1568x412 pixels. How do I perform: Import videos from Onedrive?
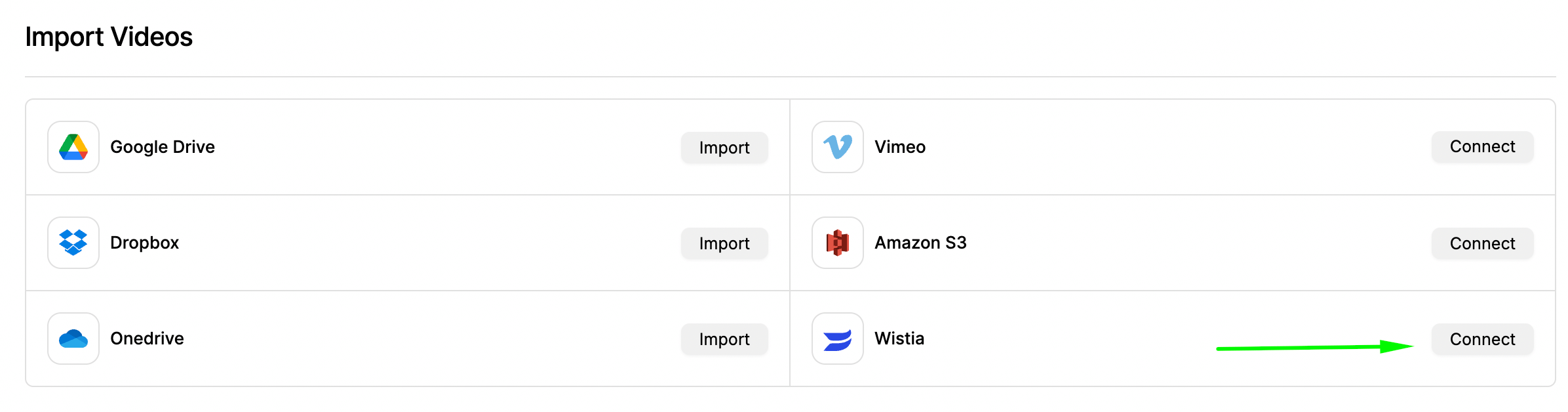(724, 339)
